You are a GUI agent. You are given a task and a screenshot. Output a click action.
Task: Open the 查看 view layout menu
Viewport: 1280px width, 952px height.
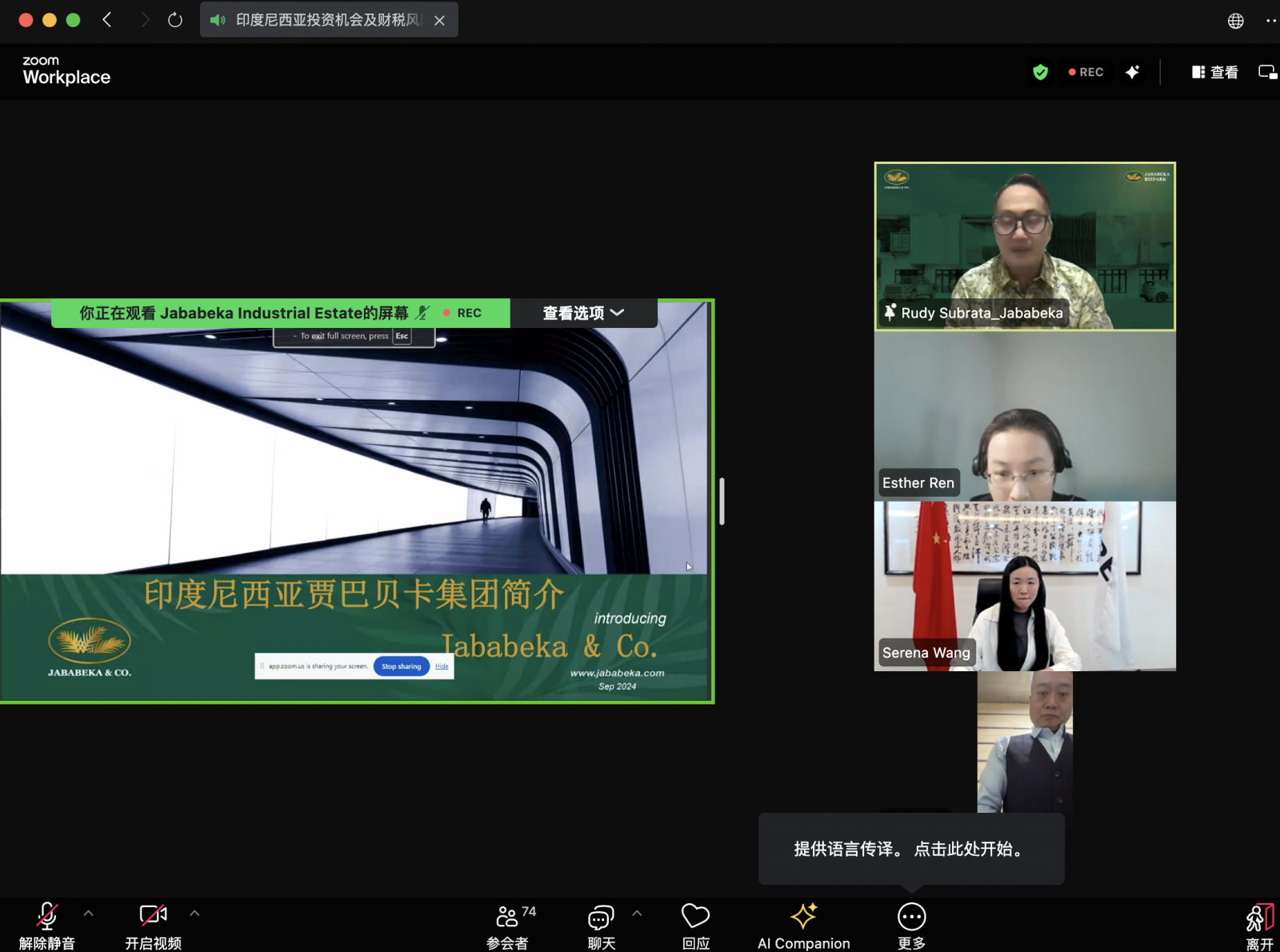[1214, 72]
